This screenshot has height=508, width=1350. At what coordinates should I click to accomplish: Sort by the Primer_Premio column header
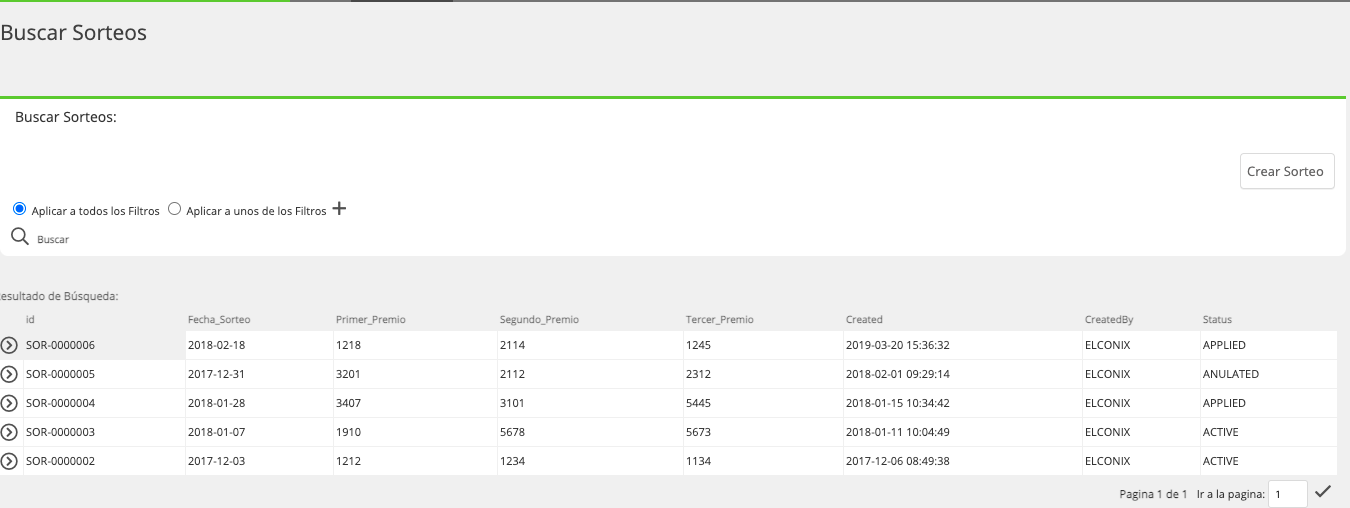point(370,320)
